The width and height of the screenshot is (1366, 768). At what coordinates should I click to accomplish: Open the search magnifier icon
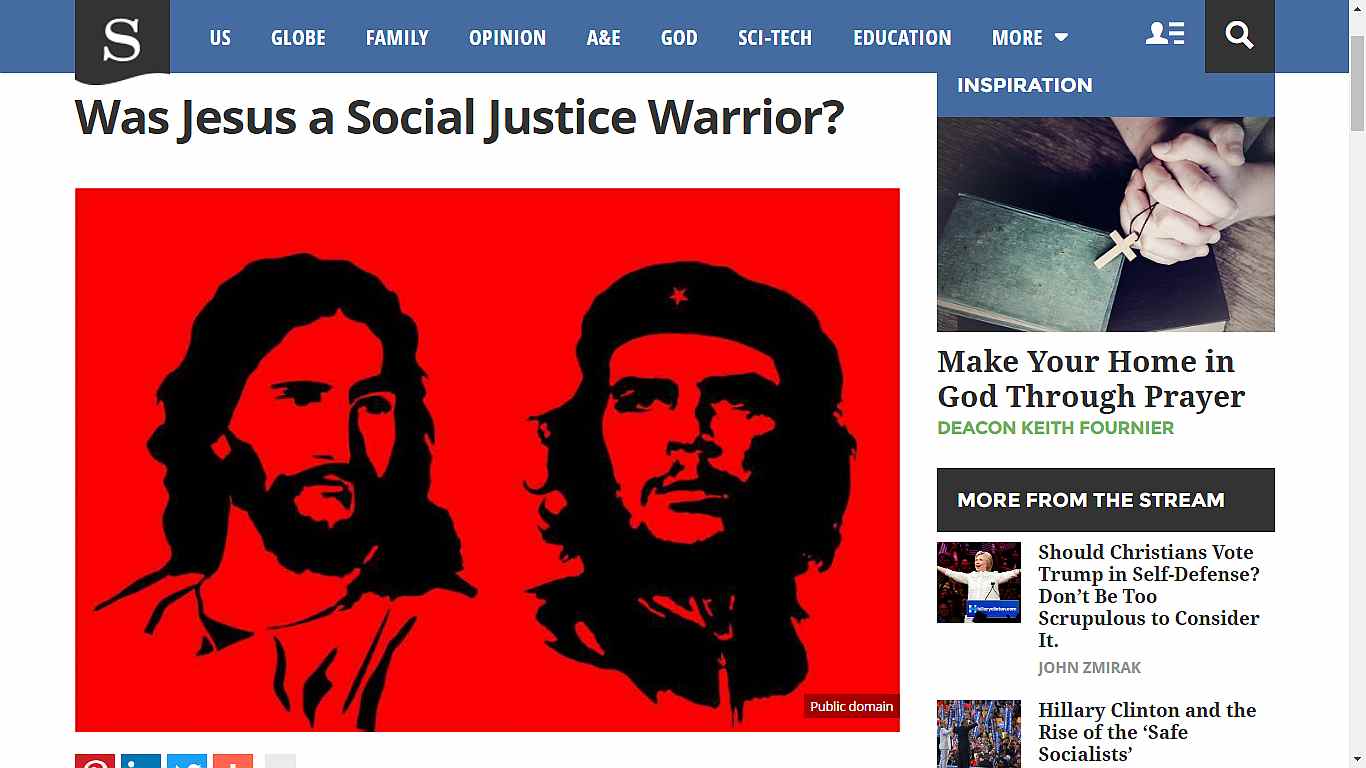[1239, 36]
